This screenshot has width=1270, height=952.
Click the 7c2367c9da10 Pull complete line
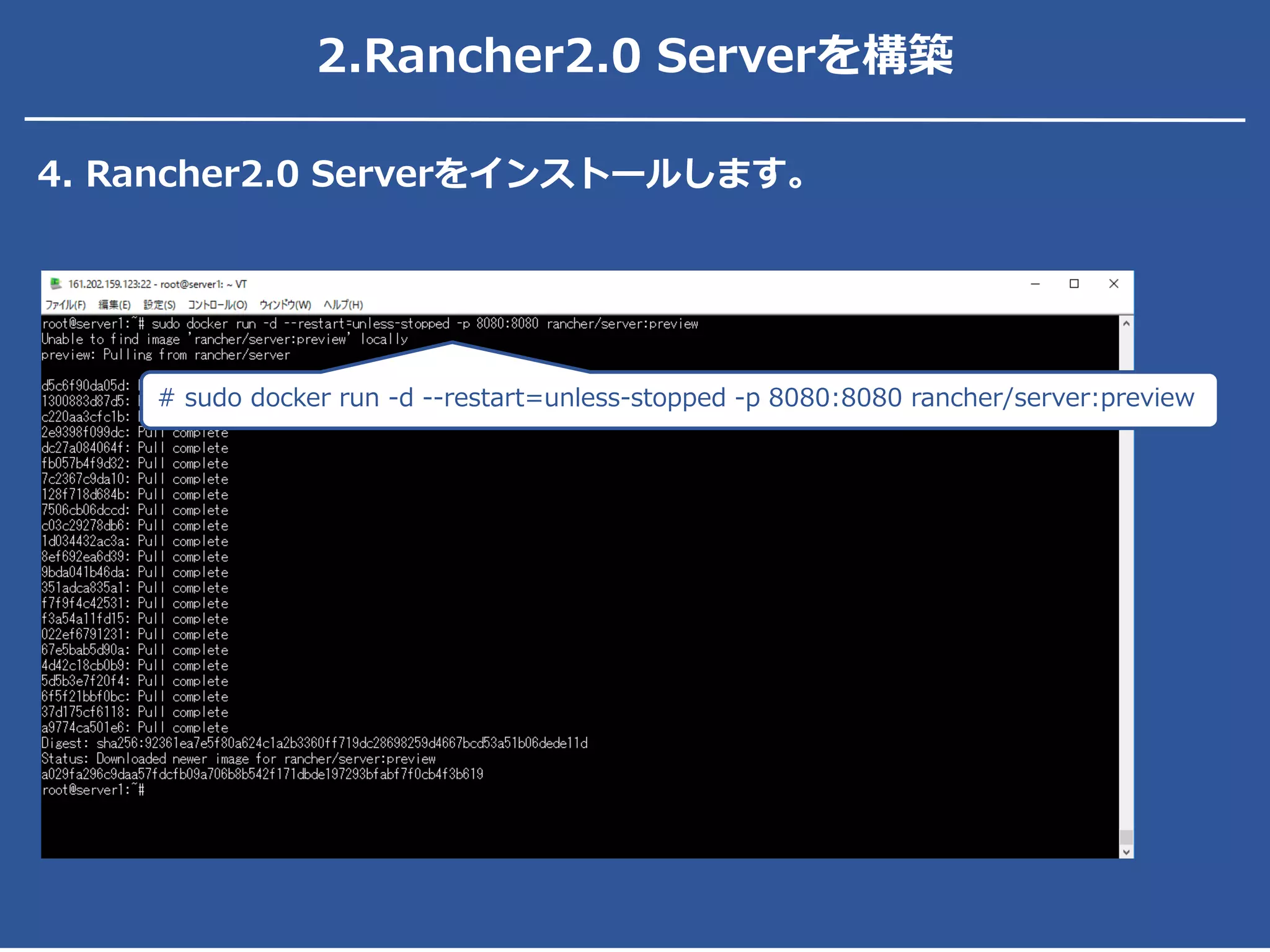point(135,479)
